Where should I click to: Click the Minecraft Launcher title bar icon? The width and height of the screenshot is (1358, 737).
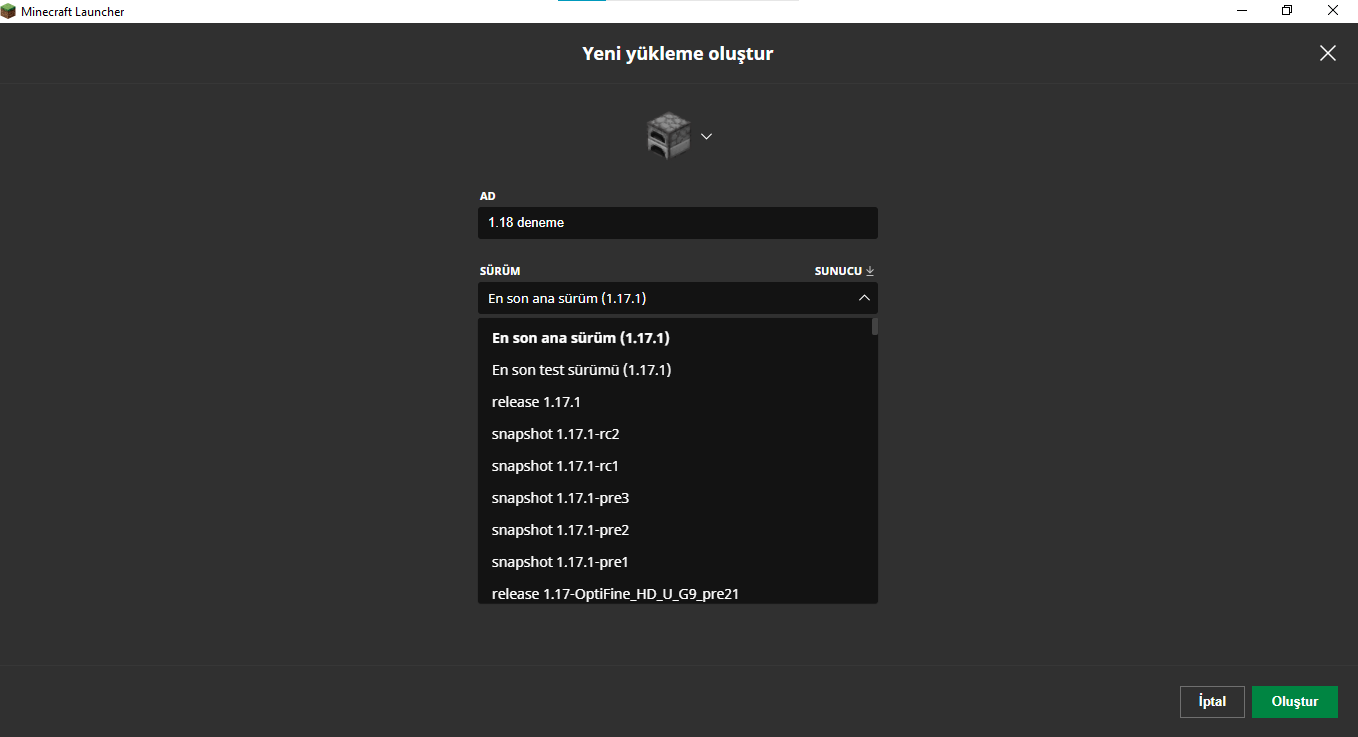point(9,11)
